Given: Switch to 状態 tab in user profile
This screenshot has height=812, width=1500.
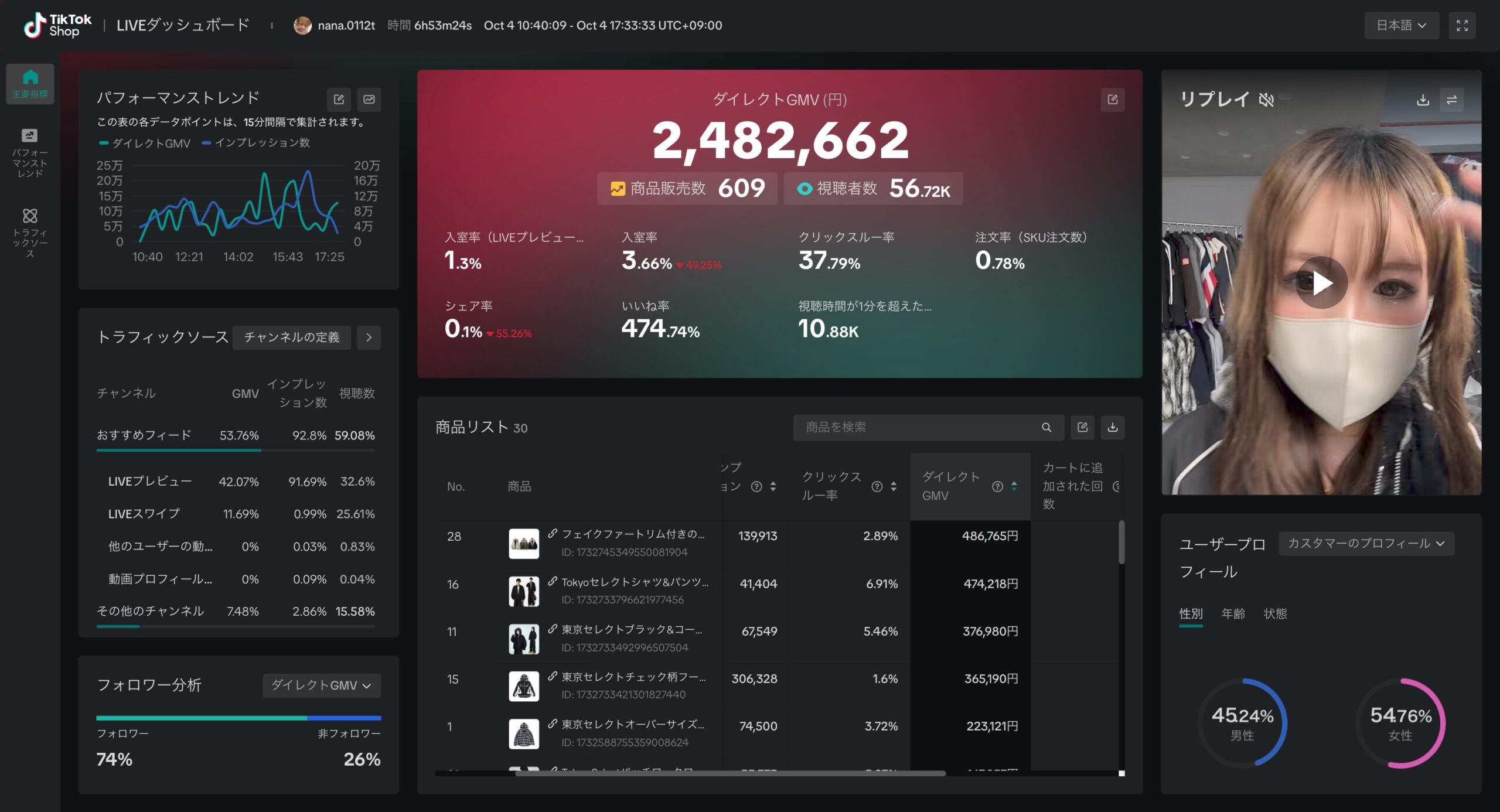Looking at the screenshot, I should pos(1275,613).
